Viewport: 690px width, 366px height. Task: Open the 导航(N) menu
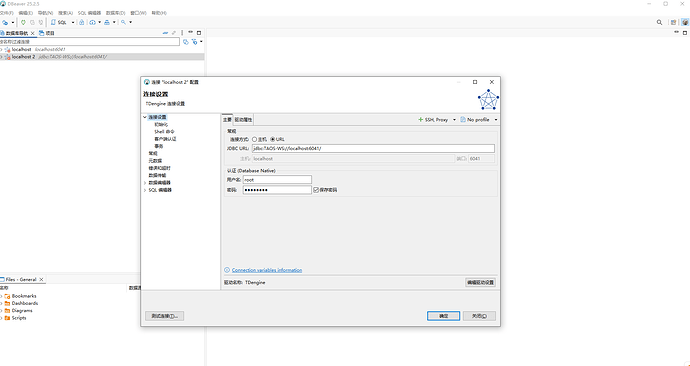coord(45,13)
